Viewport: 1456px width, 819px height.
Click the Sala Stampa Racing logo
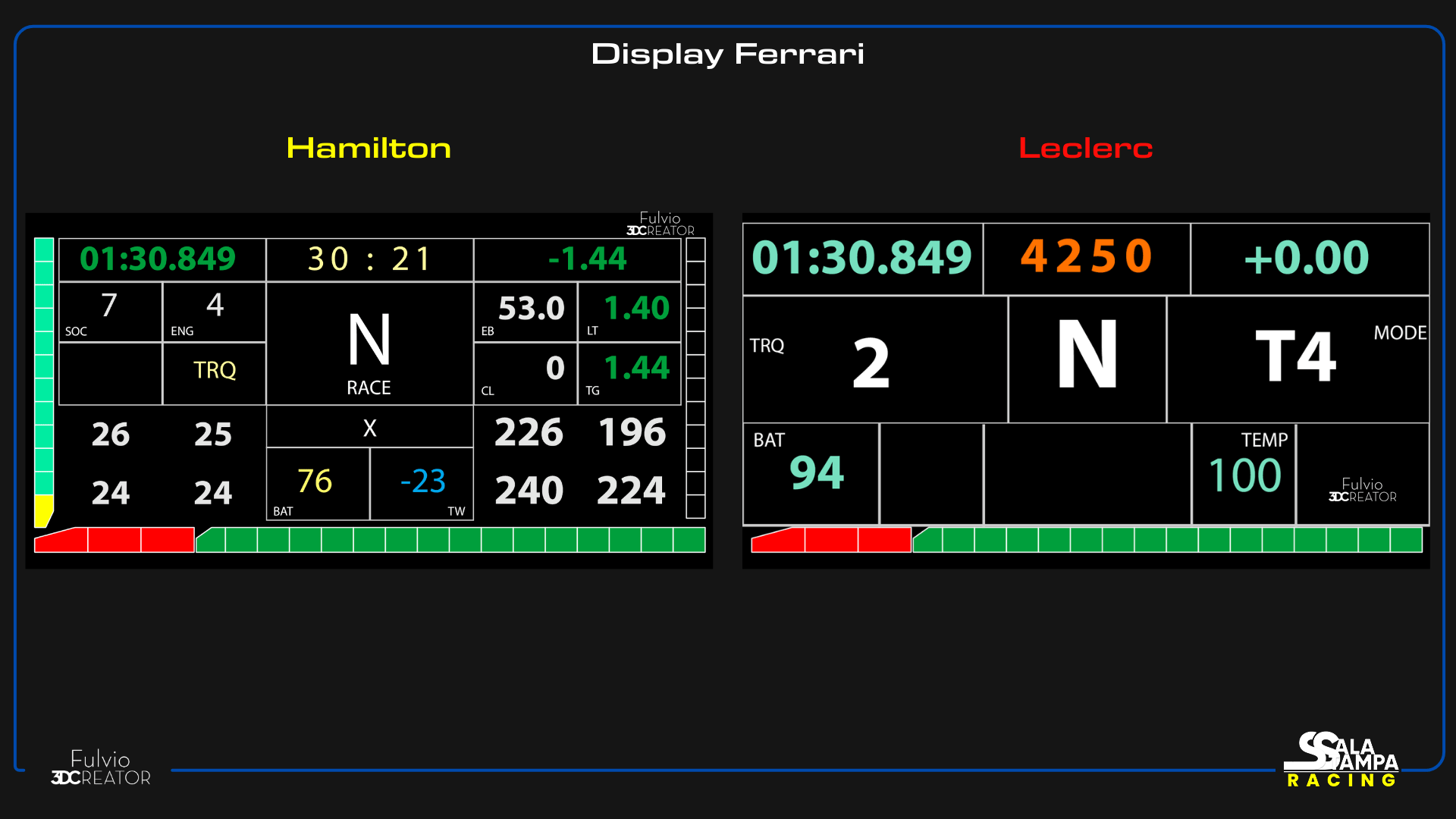(x=1341, y=760)
